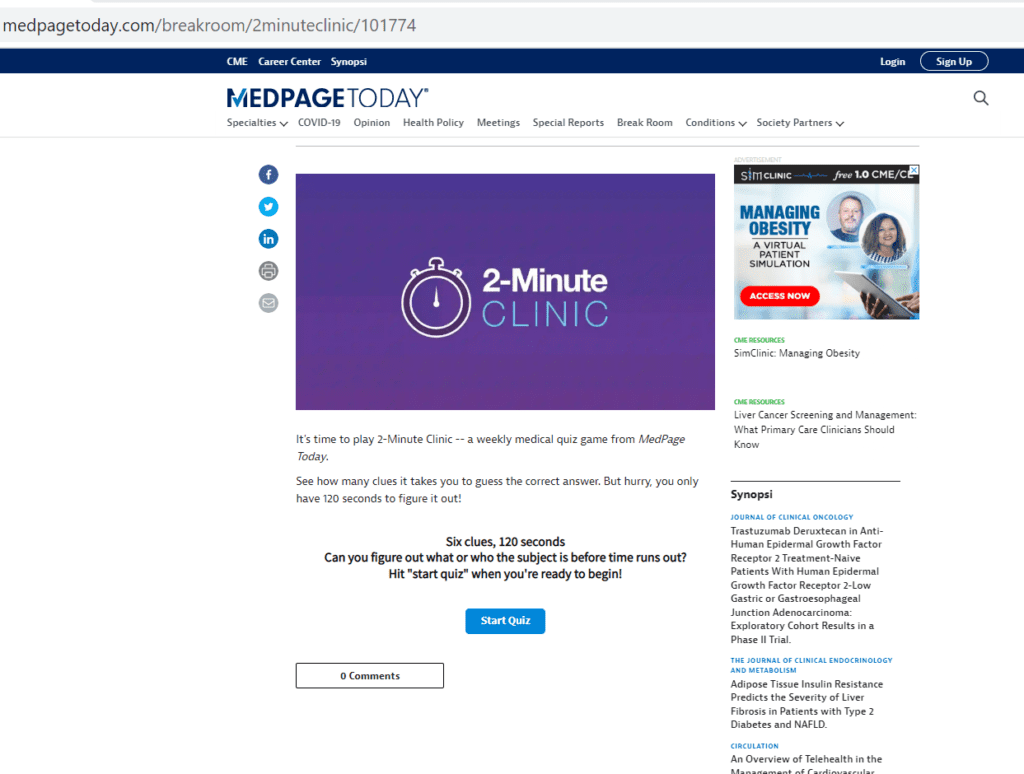The image size is (1024, 774).
Task: Click the CME link in top bar
Action: [237, 61]
